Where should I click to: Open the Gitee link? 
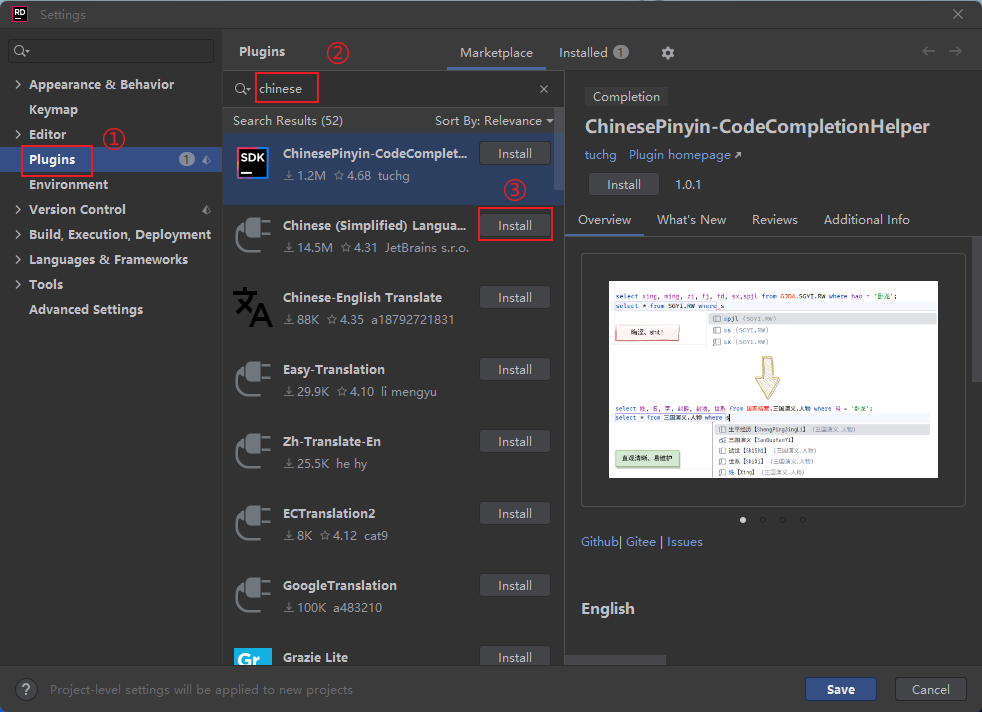click(x=641, y=542)
